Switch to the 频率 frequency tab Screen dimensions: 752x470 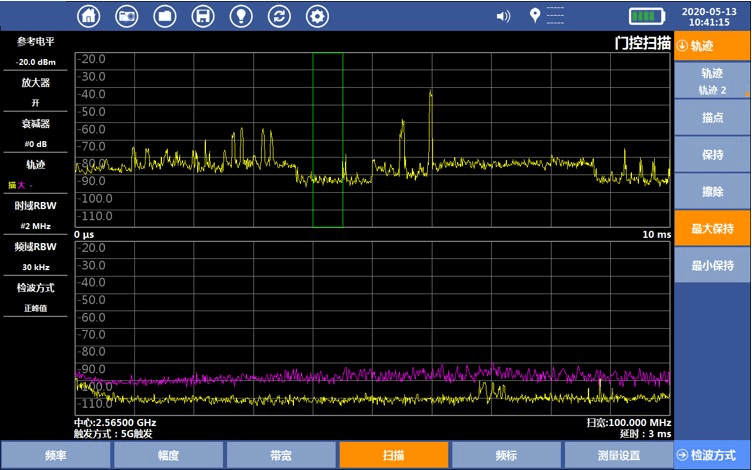[56, 455]
